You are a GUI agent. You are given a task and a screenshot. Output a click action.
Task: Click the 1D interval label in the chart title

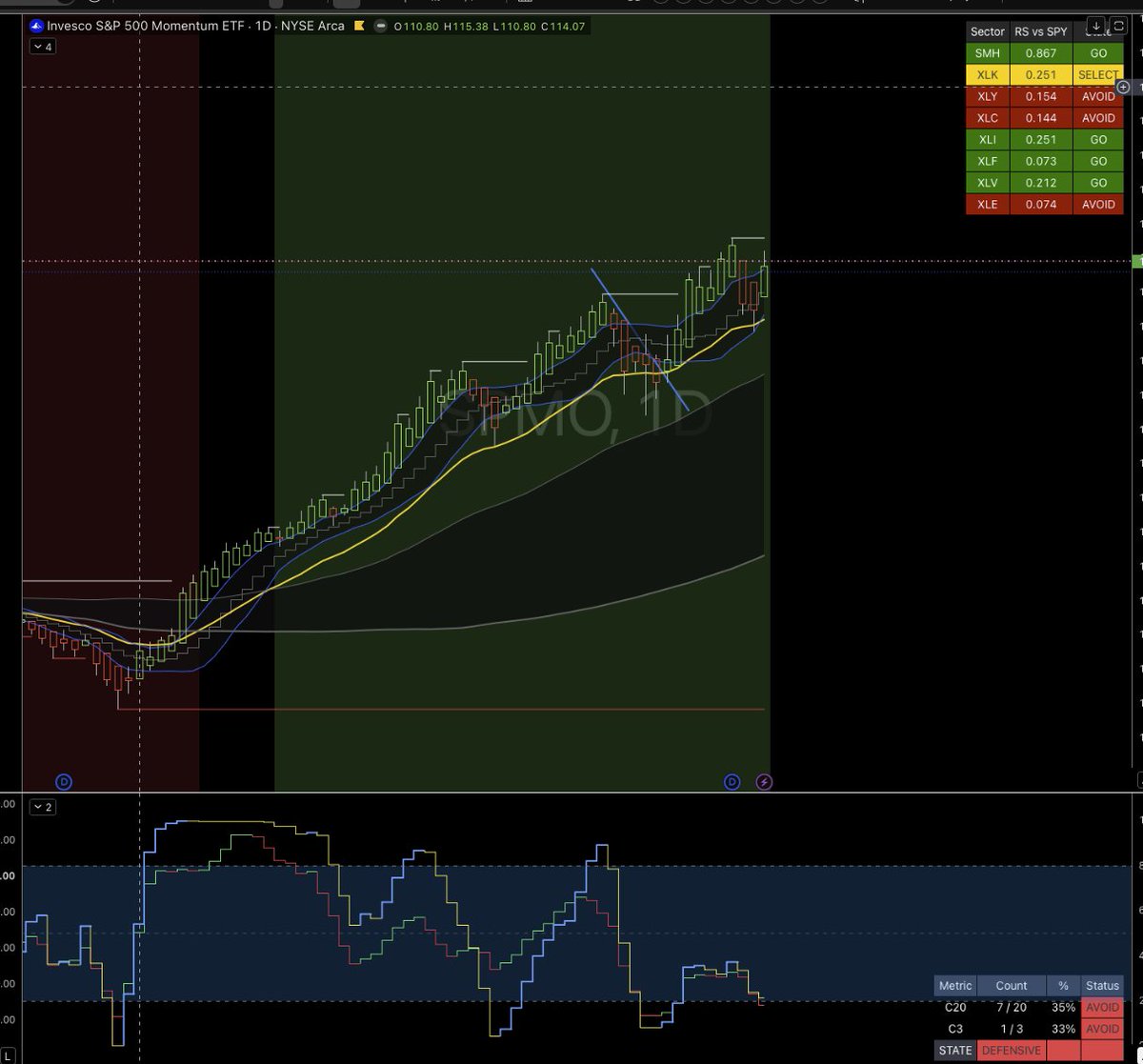point(263,27)
